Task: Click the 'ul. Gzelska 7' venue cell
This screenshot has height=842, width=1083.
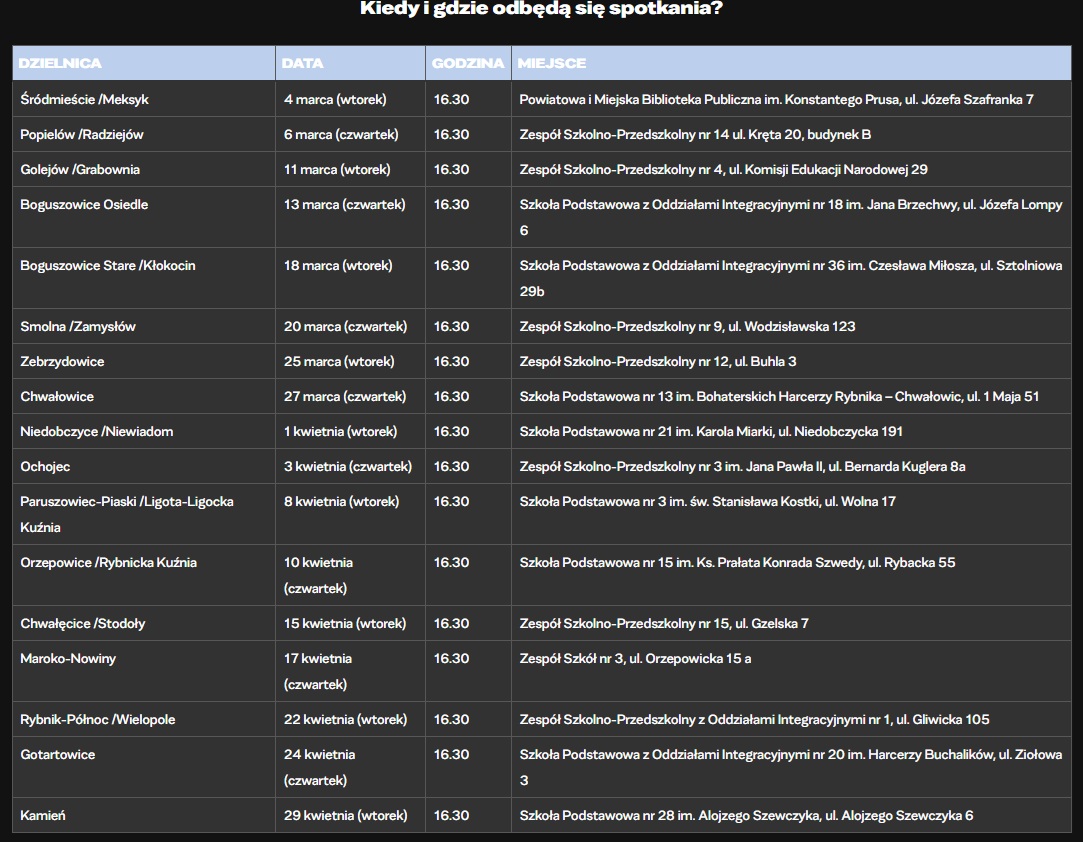Action: coord(664,624)
